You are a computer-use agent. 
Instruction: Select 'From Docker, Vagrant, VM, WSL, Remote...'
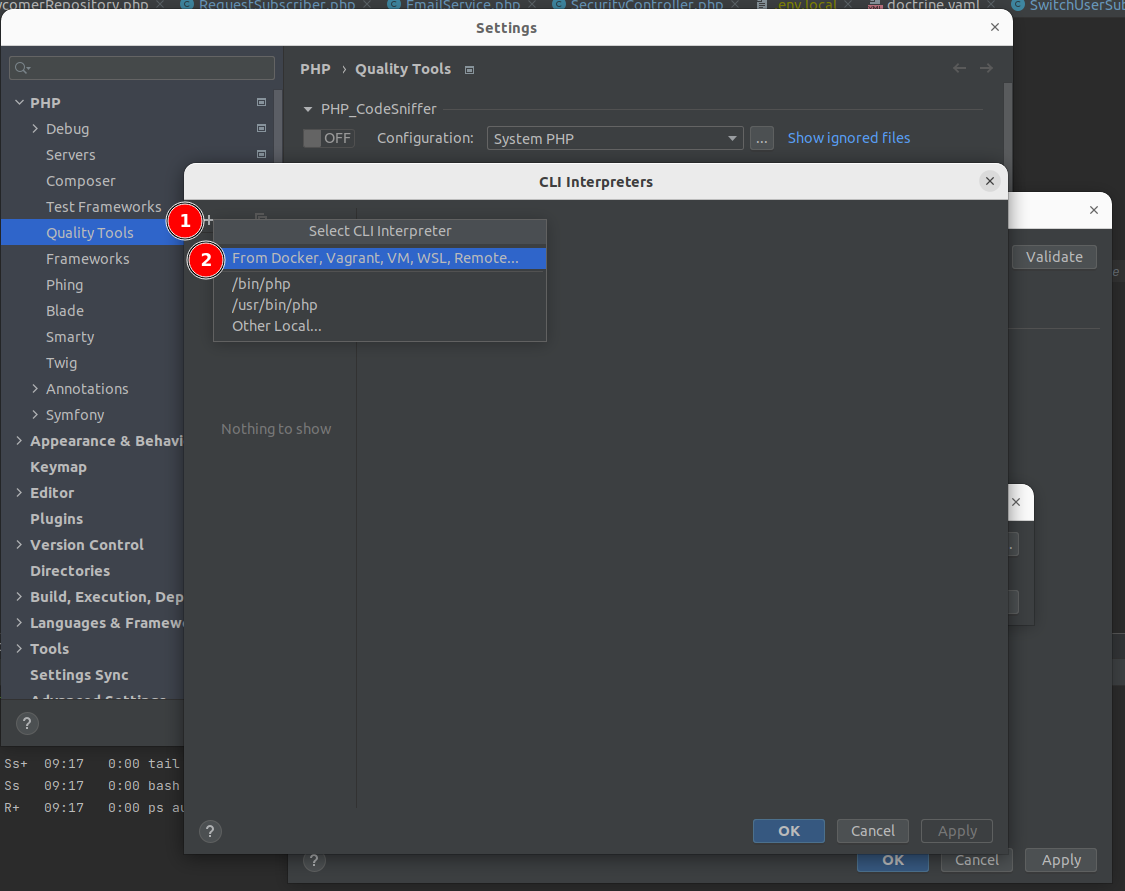375,258
